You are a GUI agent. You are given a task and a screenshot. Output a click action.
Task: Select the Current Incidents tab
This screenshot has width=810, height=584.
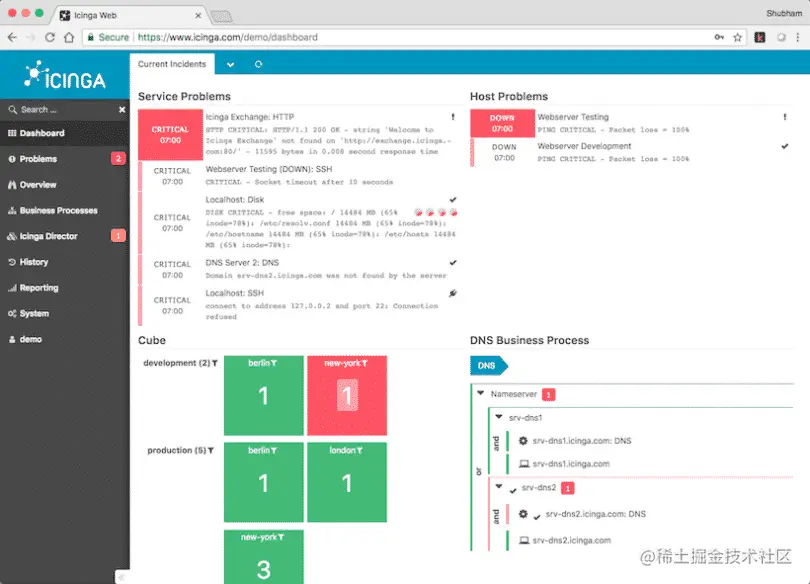point(172,64)
